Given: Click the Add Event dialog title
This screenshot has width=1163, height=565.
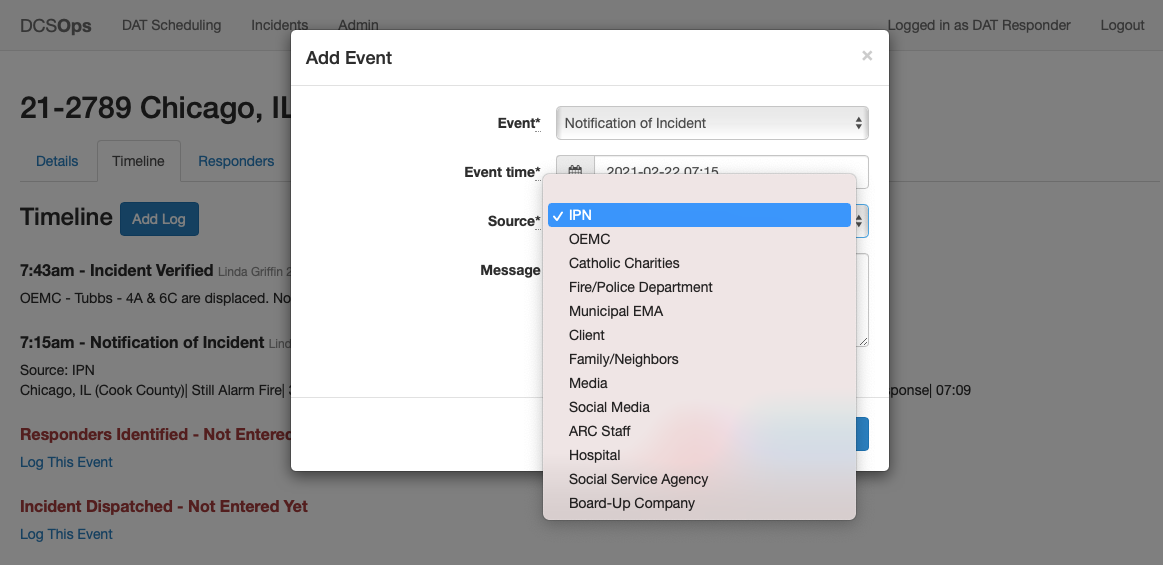Looking at the screenshot, I should point(349,58).
